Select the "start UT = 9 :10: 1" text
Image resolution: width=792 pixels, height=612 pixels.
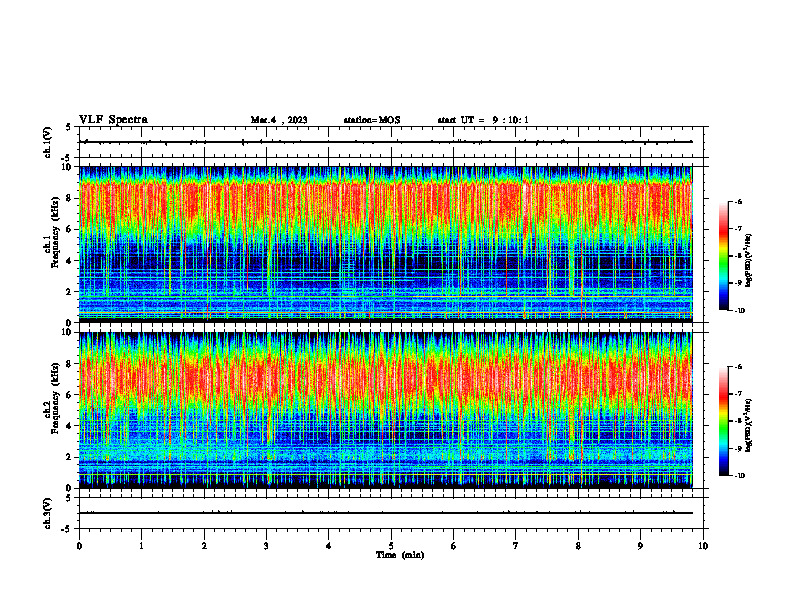(483, 120)
